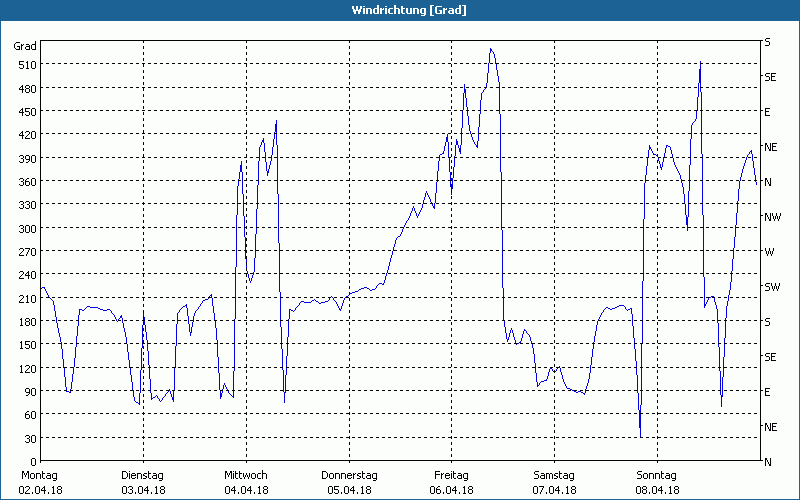
Task: Click the 'NW' compass label
Action: click(772, 217)
